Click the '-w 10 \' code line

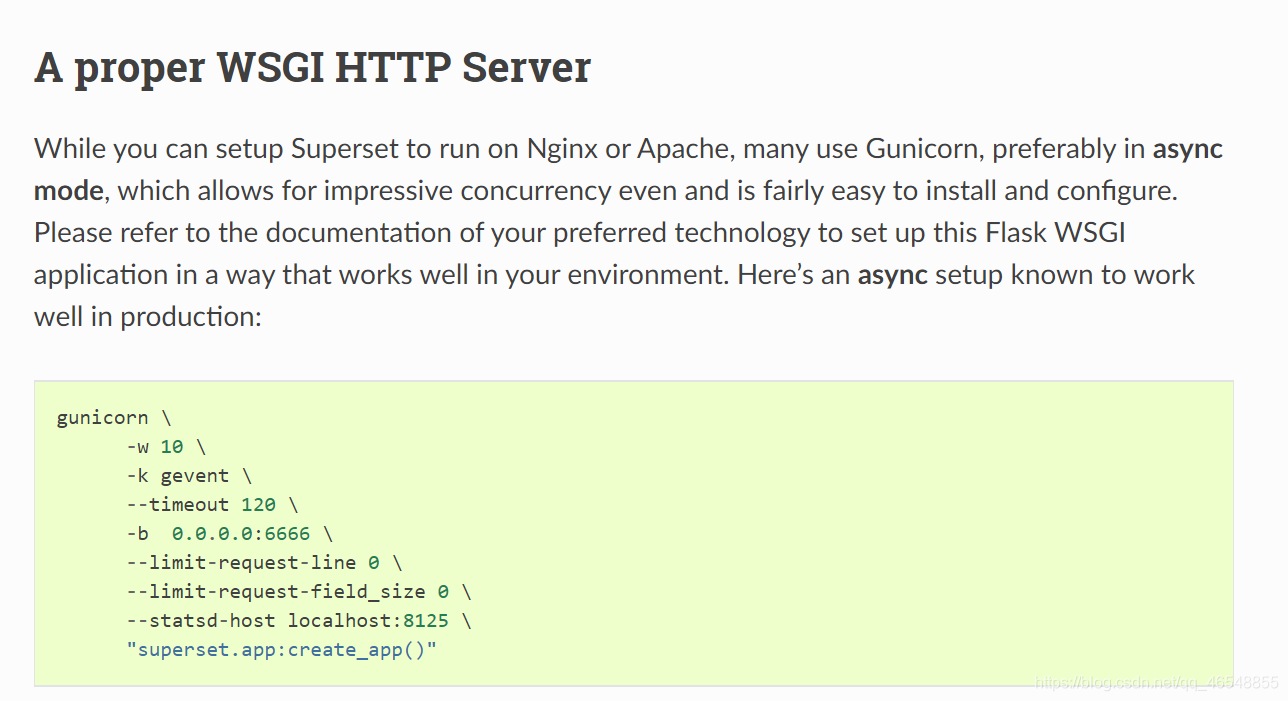click(166, 447)
